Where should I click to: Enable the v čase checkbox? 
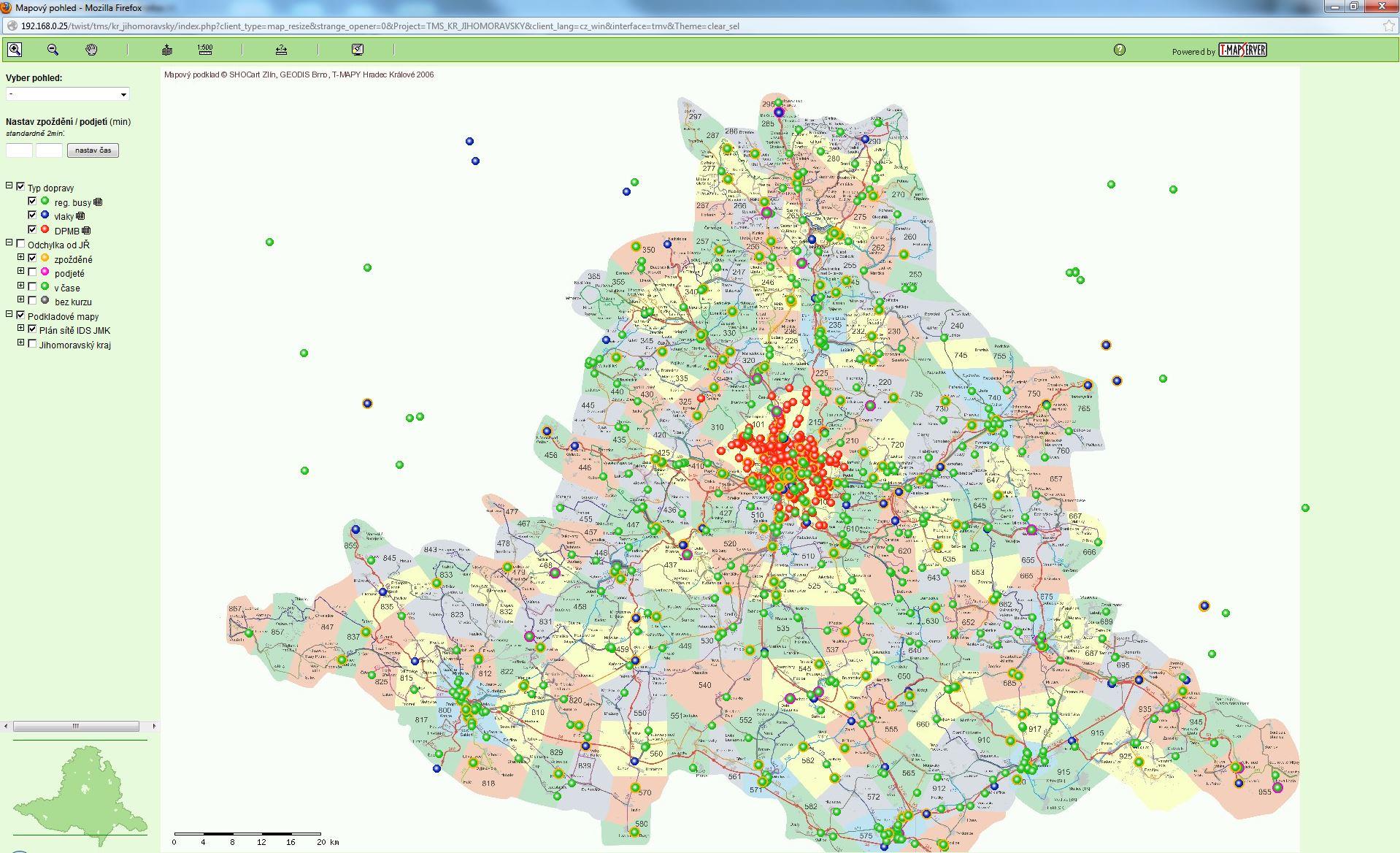tap(32, 286)
